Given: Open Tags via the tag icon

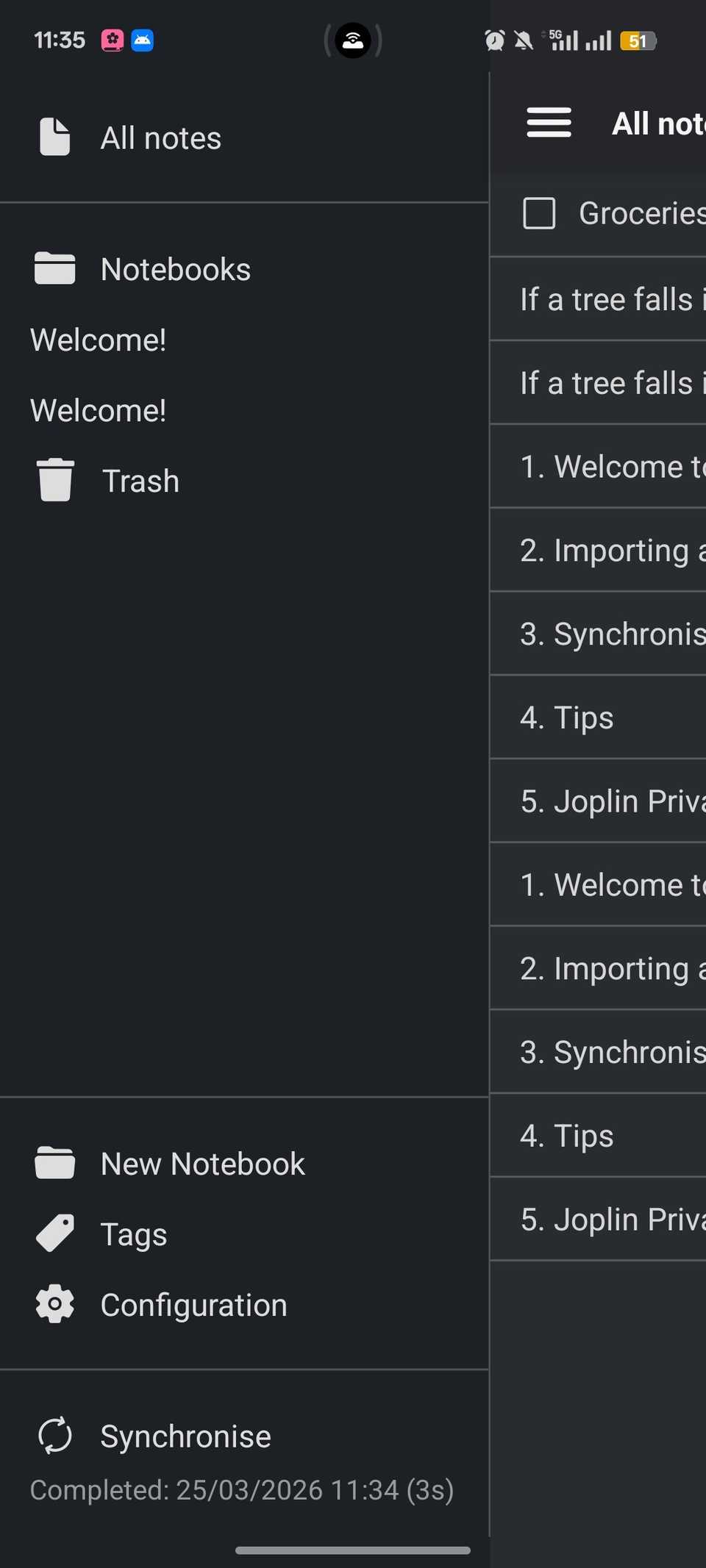Looking at the screenshot, I should point(54,1234).
